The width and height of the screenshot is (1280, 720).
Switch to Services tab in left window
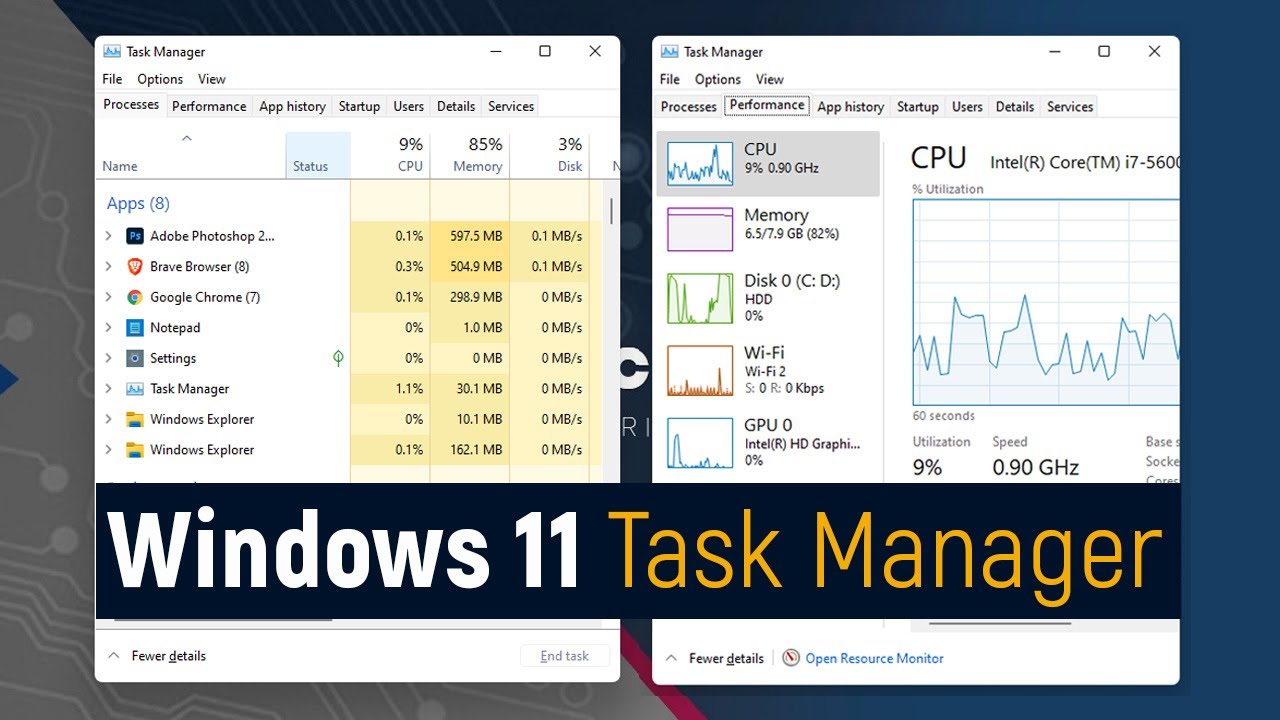pyautogui.click(x=511, y=106)
